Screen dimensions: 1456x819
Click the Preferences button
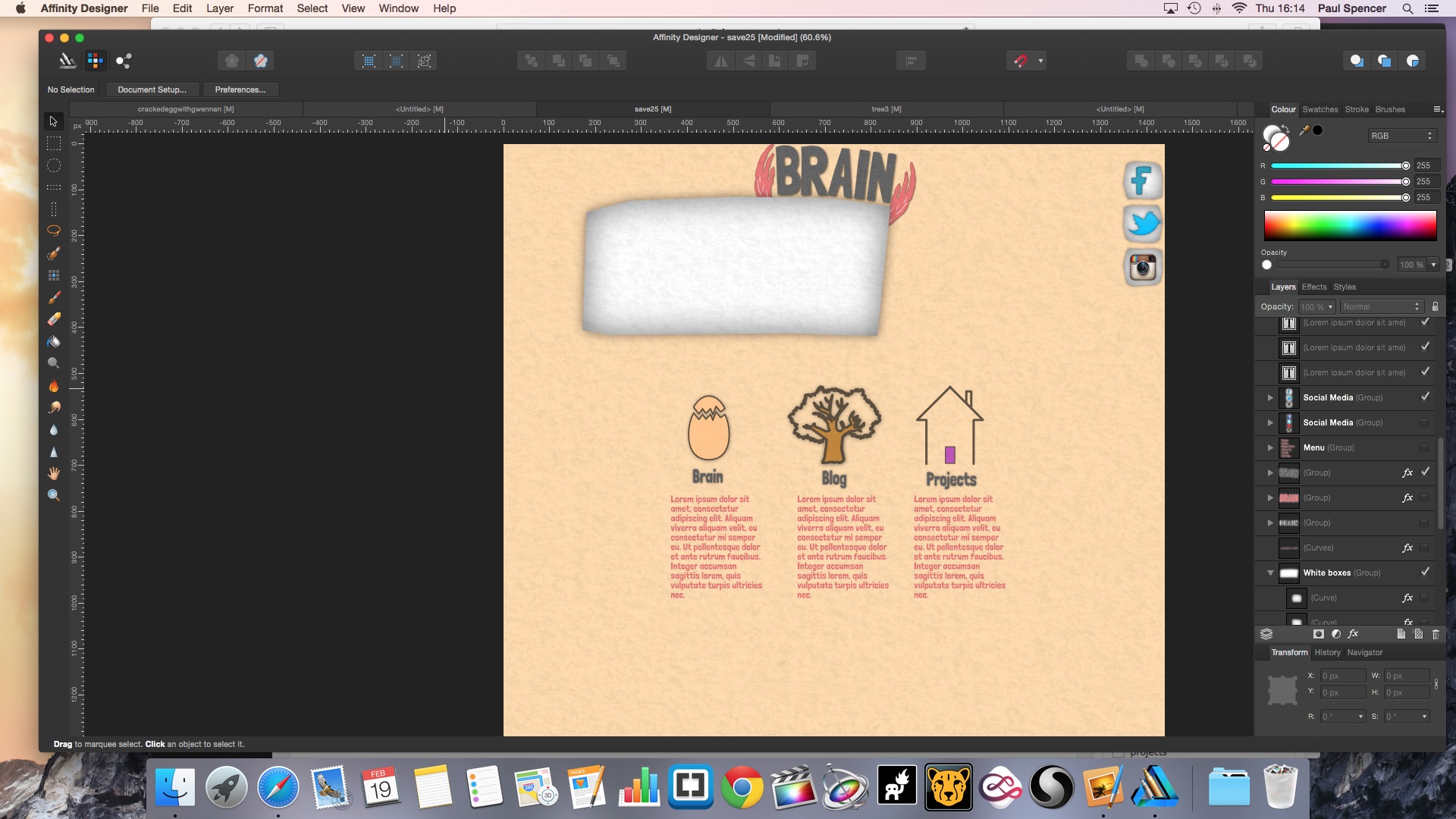[x=240, y=89]
